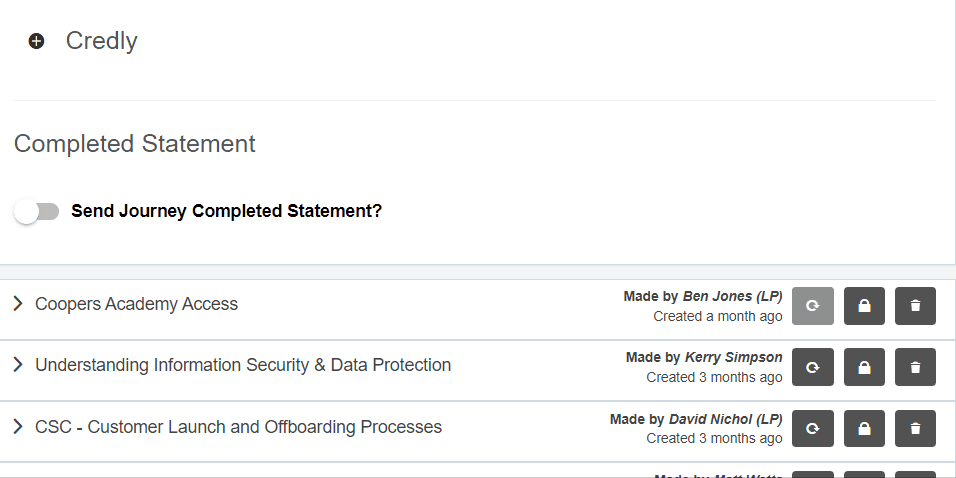Viewport: 956px width, 478px height.
Task: Delete the Coopers Academy Access journey
Action: click(x=915, y=306)
